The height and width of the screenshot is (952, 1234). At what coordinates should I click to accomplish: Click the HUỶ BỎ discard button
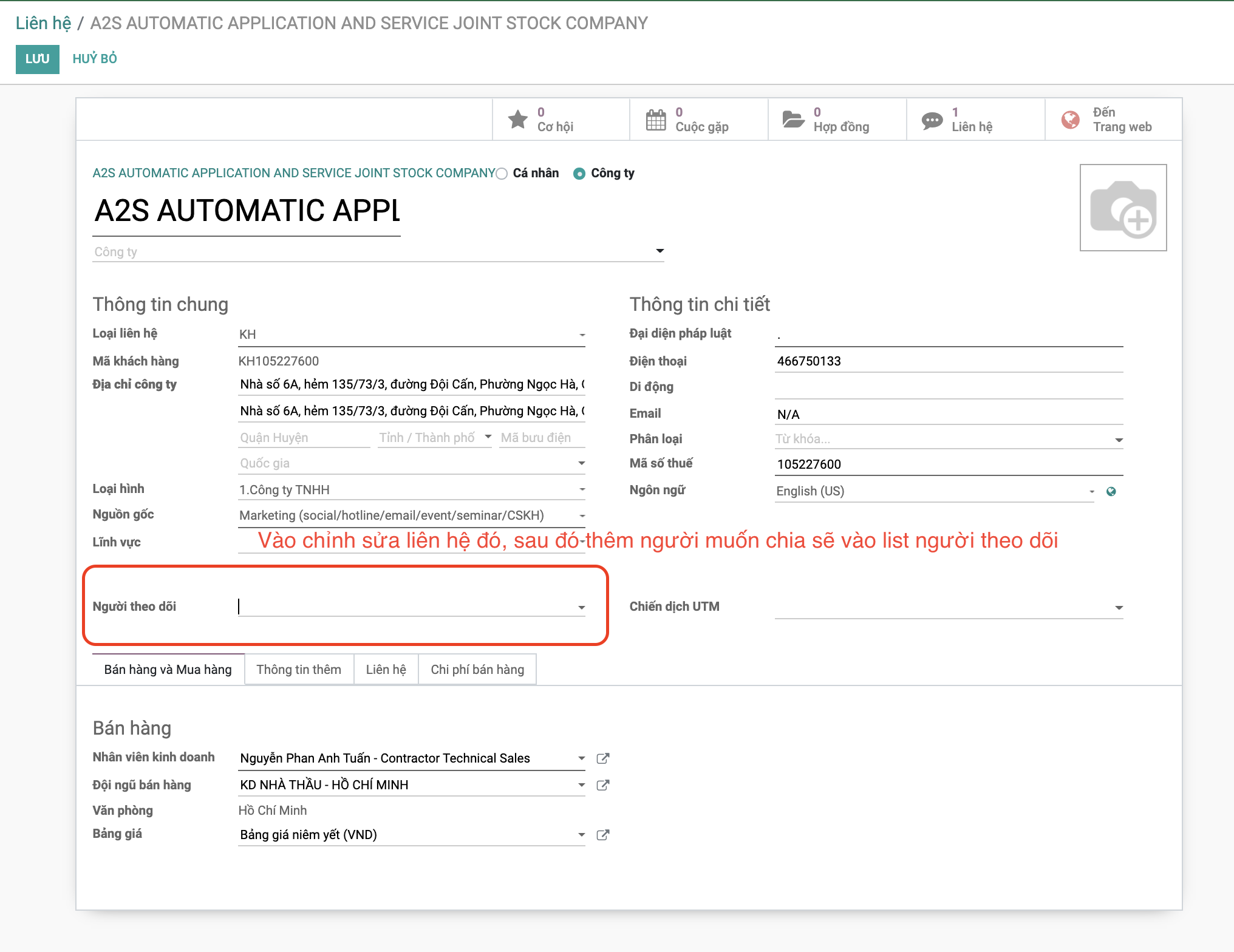[95, 59]
